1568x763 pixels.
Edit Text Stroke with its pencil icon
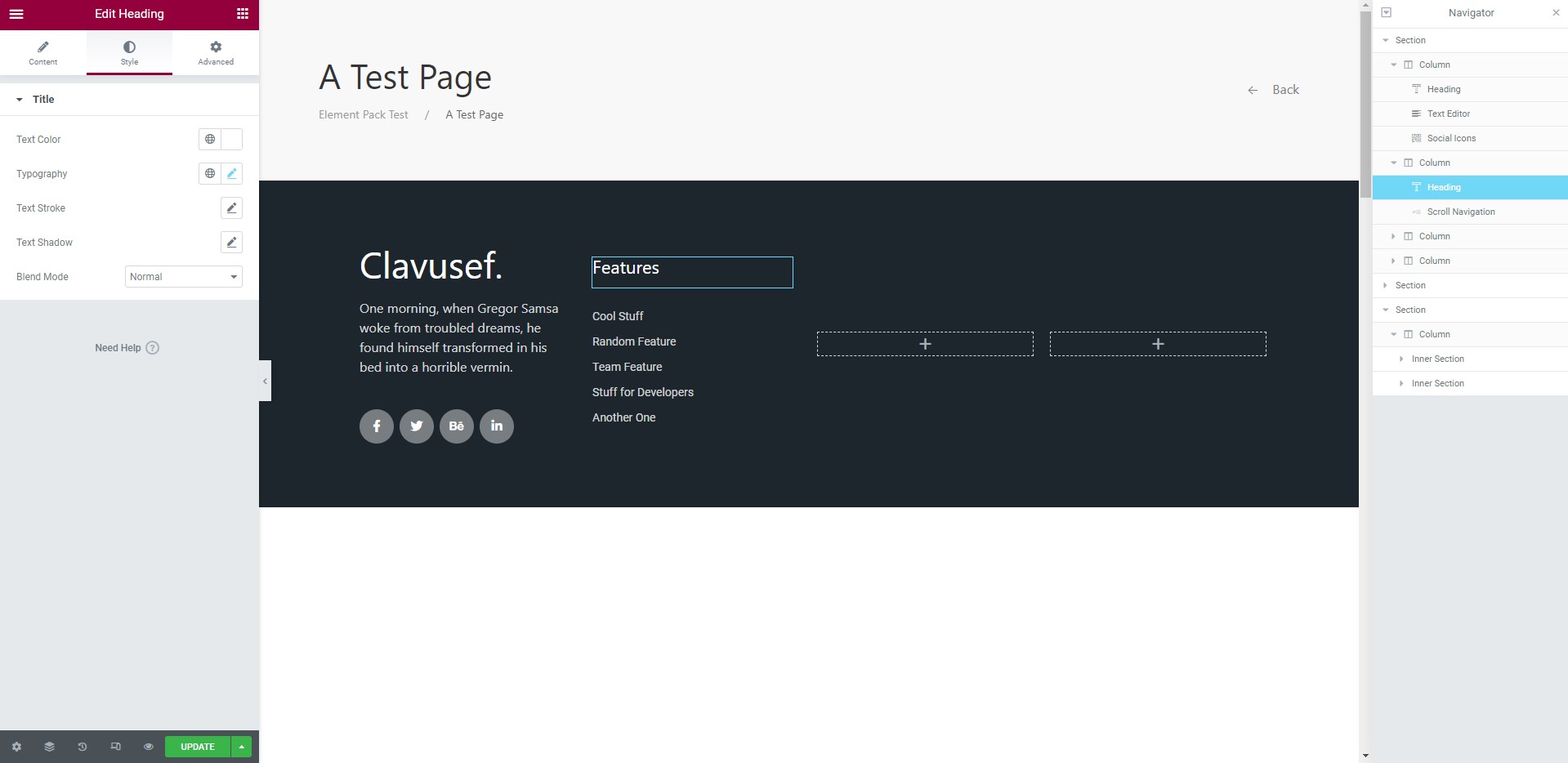point(231,207)
